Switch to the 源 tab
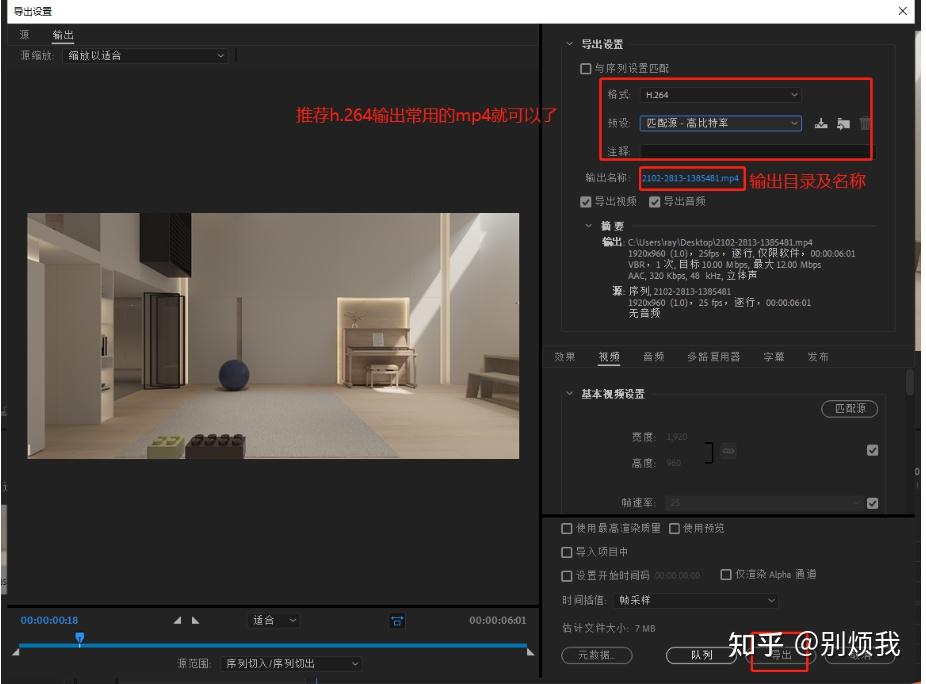The width and height of the screenshot is (926, 684). coord(24,35)
